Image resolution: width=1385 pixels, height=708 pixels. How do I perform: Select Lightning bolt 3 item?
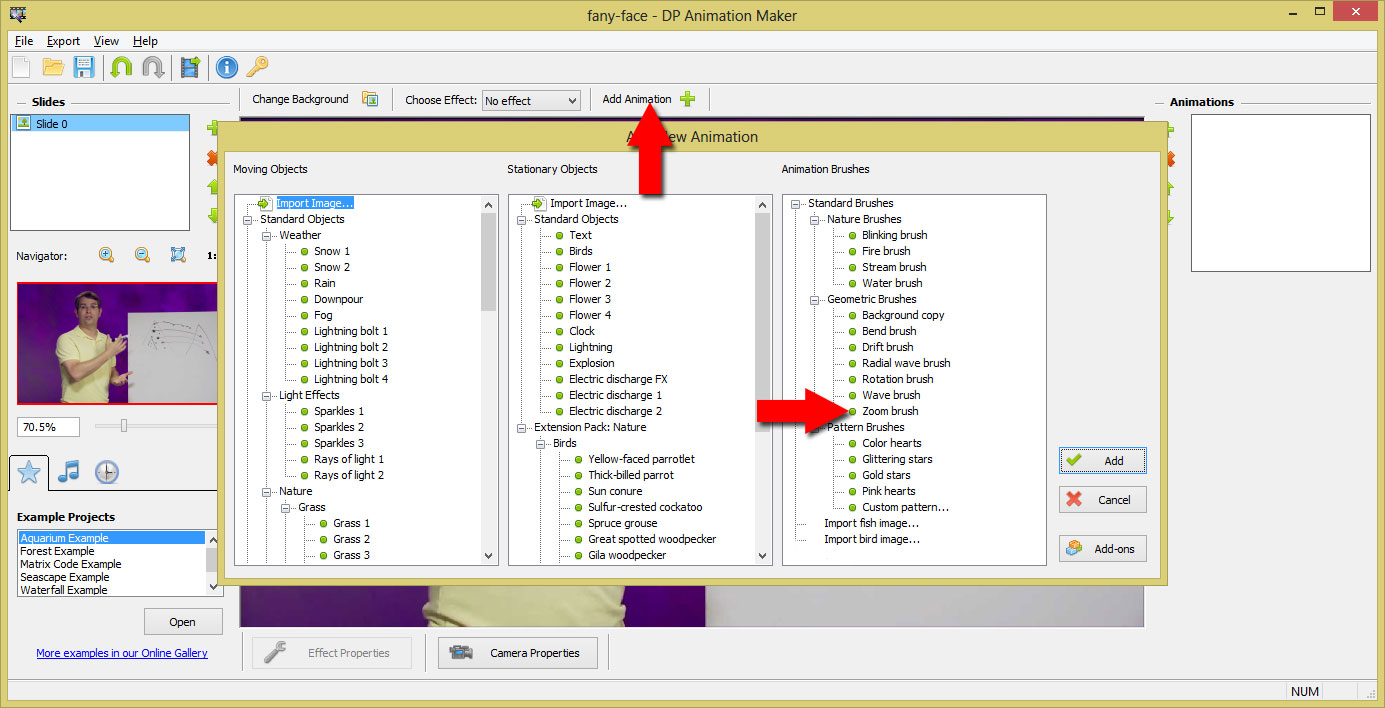click(351, 363)
